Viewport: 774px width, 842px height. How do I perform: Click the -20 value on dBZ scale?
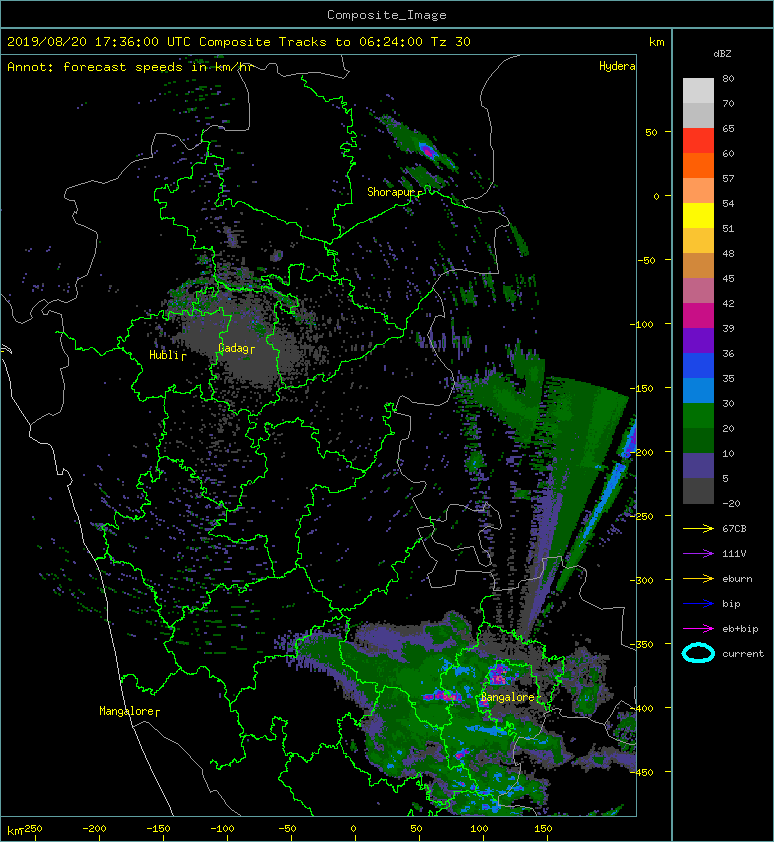(731, 503)
